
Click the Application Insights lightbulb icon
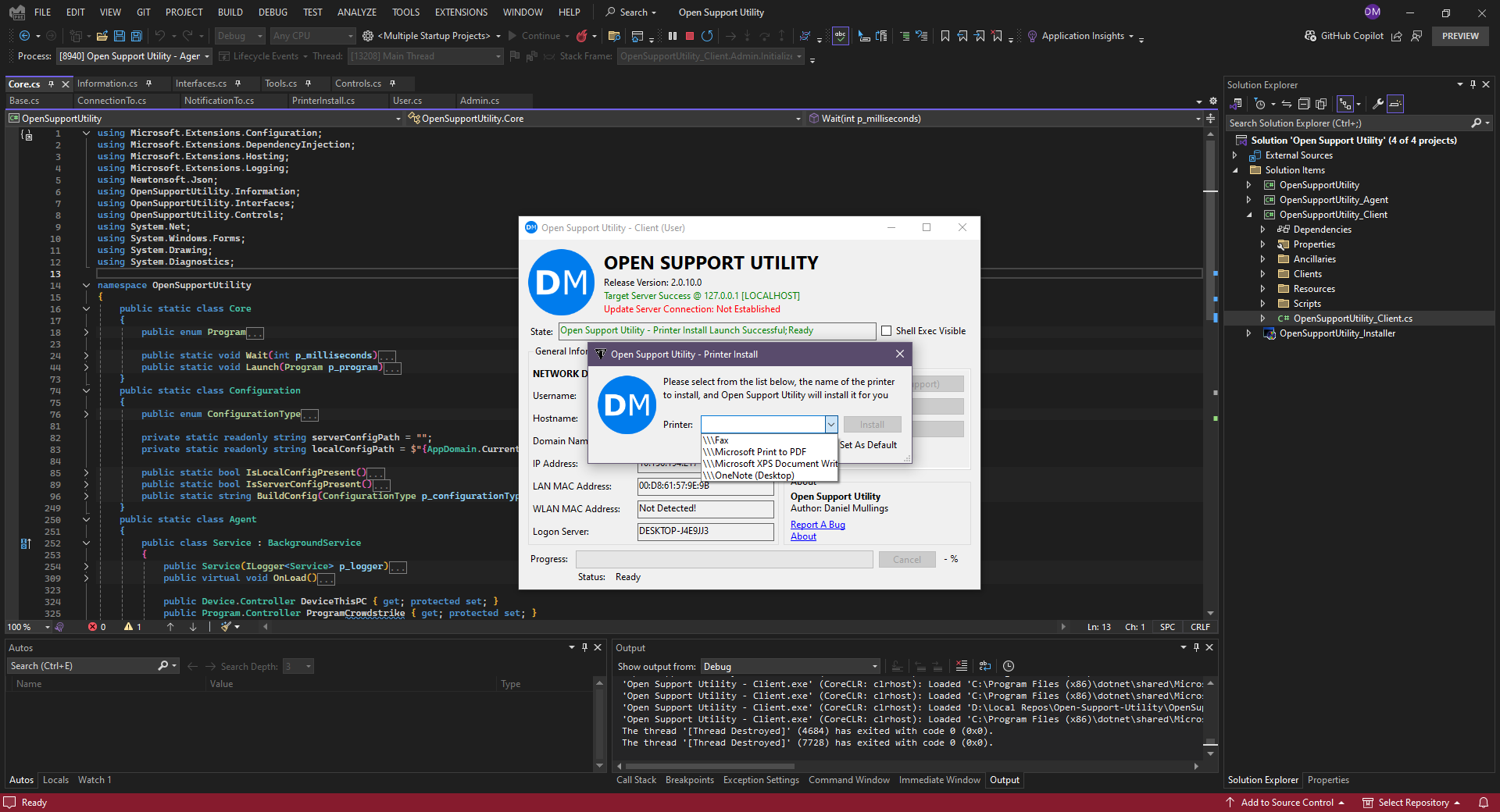click(x=1032, y=36)
